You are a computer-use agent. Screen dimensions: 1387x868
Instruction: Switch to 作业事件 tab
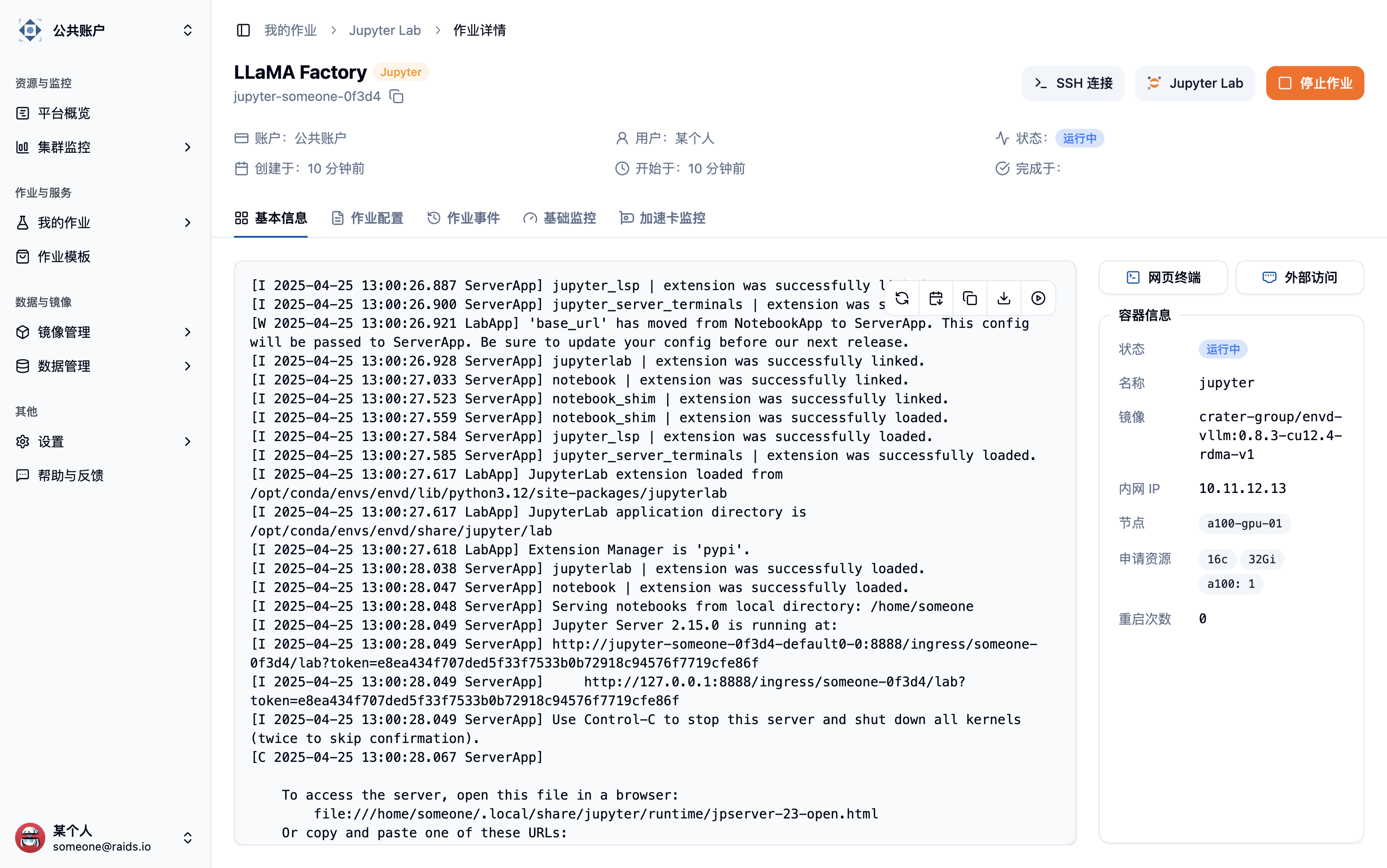click(x=463, y=218)
